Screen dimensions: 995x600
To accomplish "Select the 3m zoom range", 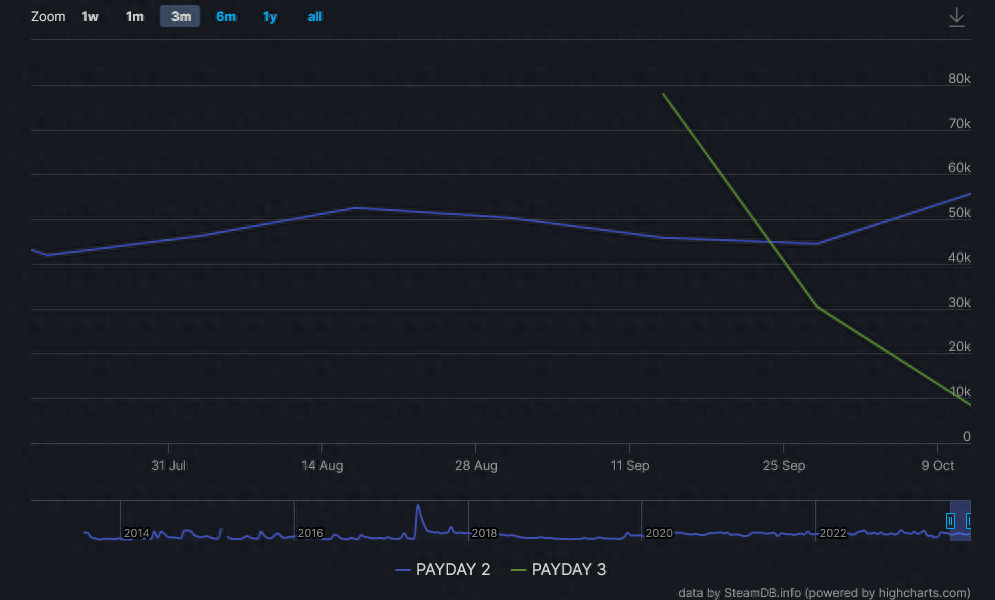I will click(x=180, y=16).
